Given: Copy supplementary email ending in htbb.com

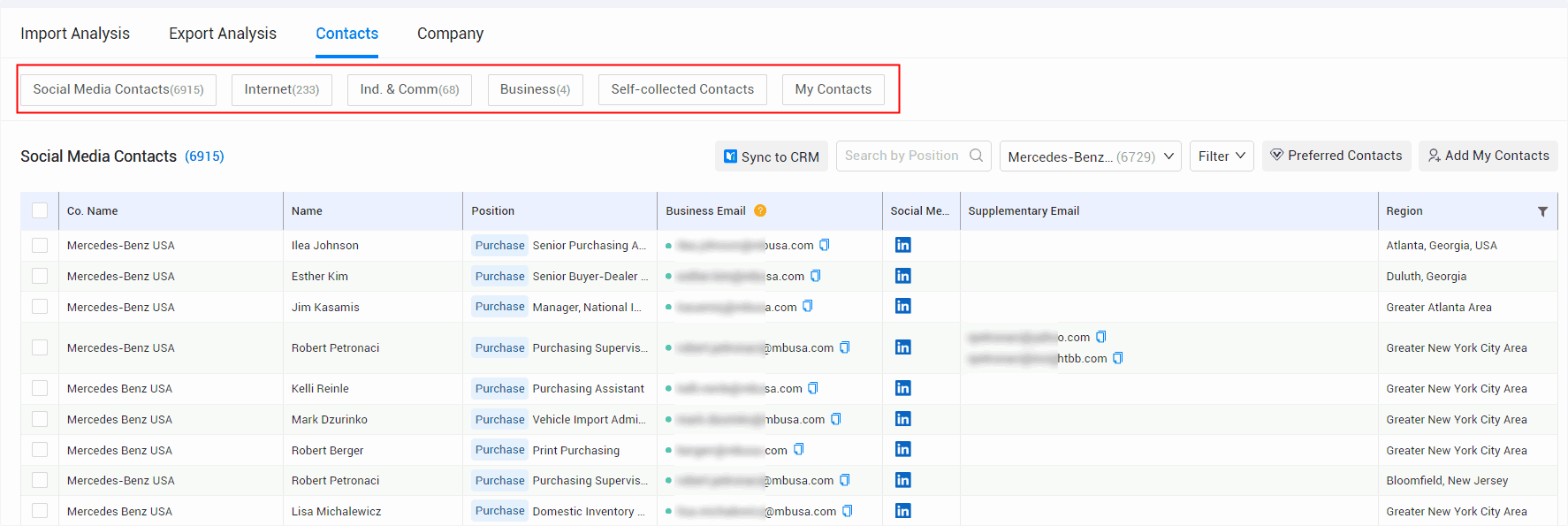Looking at the screenshot, I should (x=1118, y=358).
